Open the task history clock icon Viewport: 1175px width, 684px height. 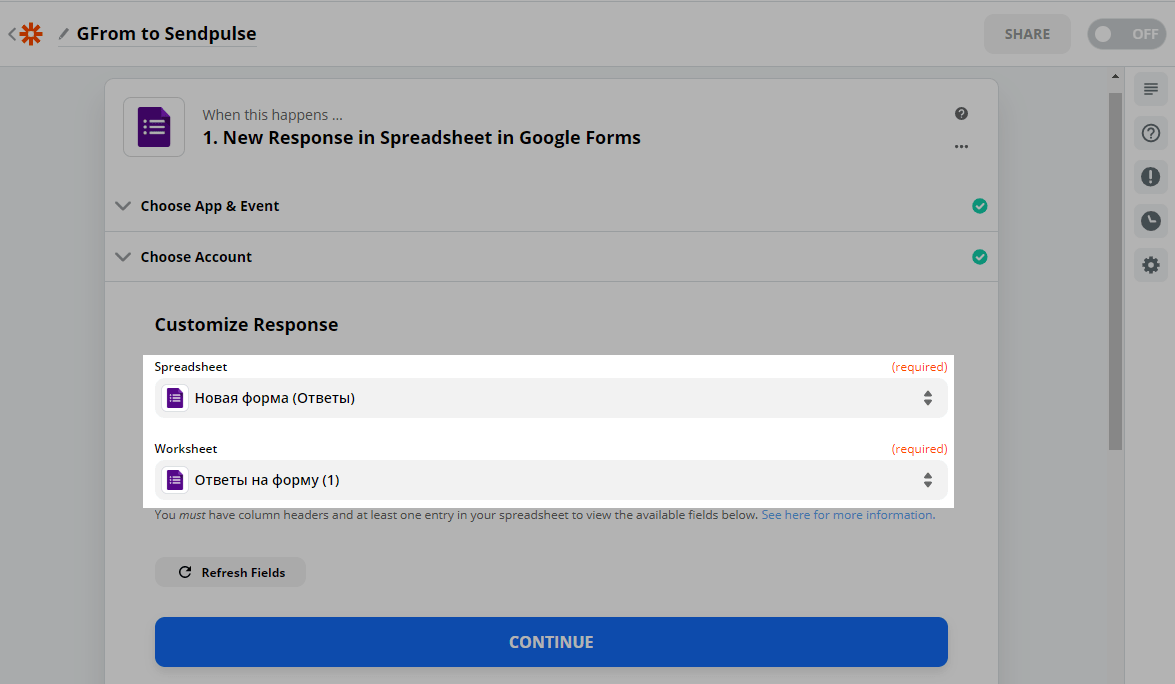coord(1151,221)
